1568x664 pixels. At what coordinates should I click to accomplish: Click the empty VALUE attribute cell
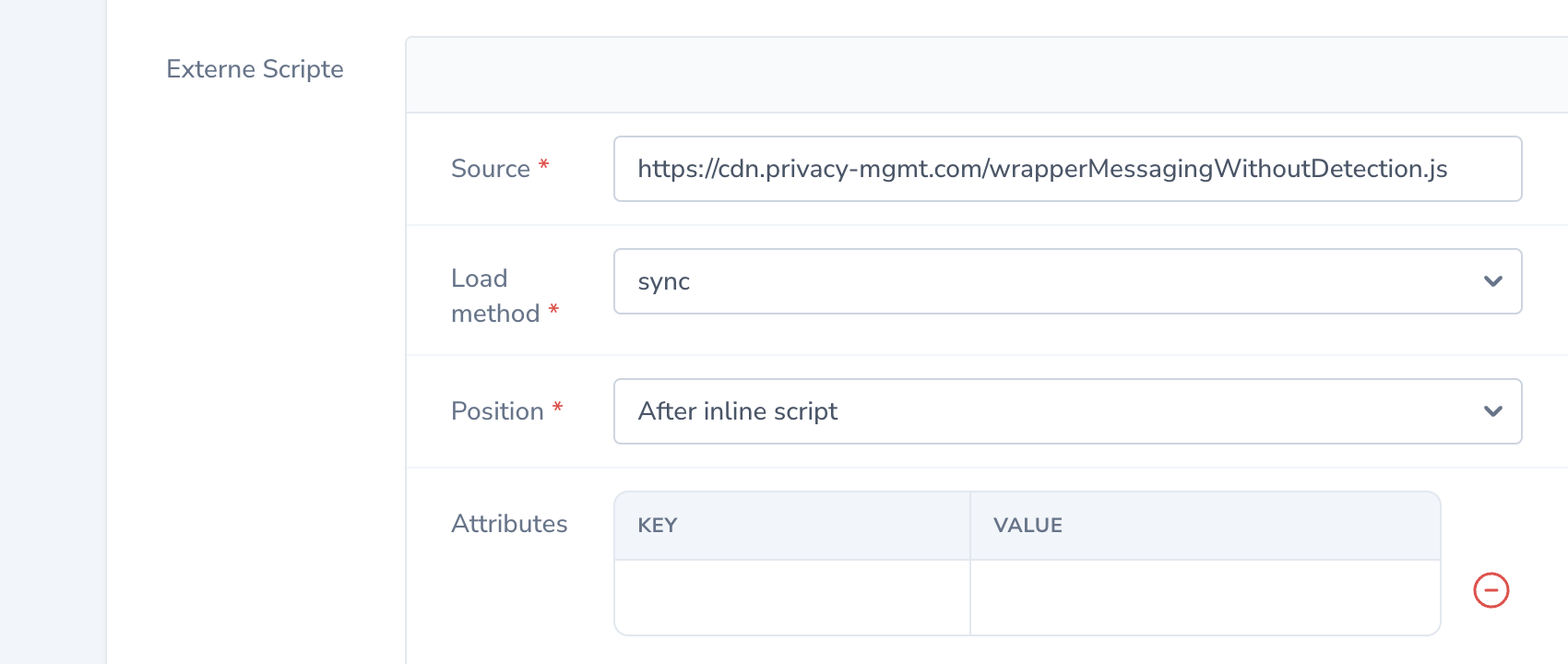[x=1206, y=598]
